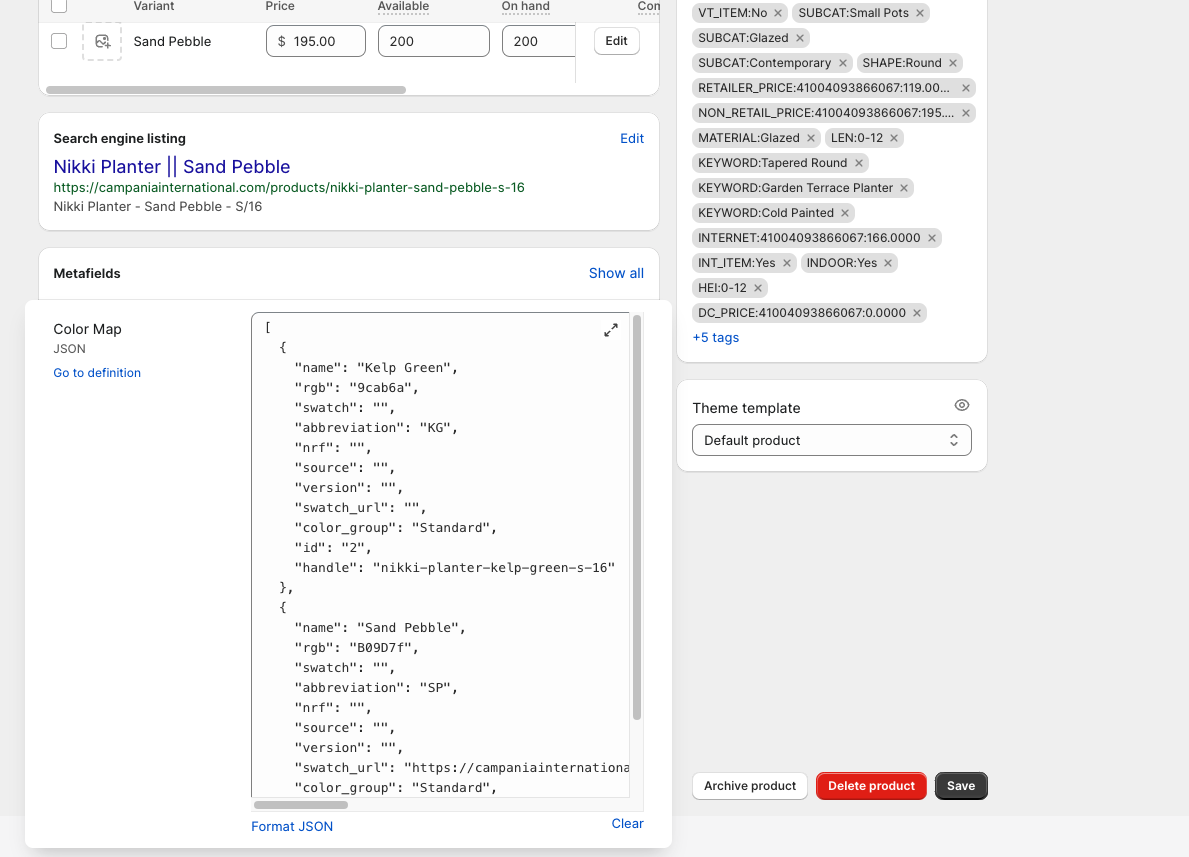Viewport: 1189px width, 857px height.
Task: Expand the +5 tags list
Action: pos(716,338)
